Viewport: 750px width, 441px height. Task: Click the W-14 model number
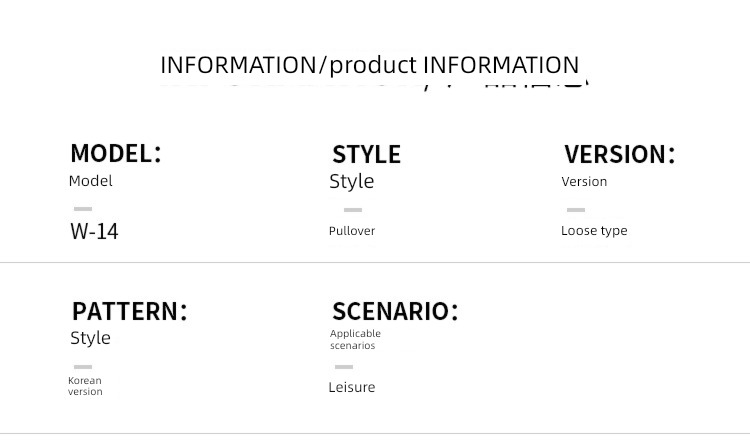[94, 231]
